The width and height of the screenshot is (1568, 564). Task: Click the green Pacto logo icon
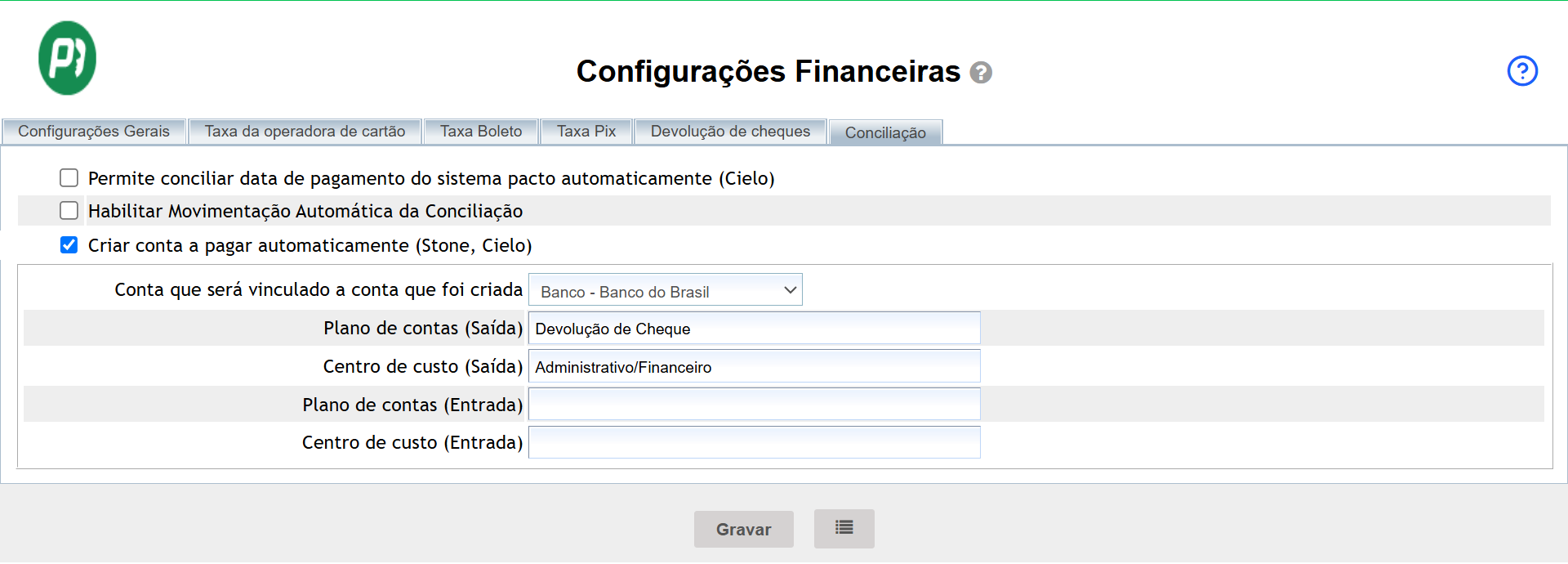pyautogui.click(x=67, y=58)
